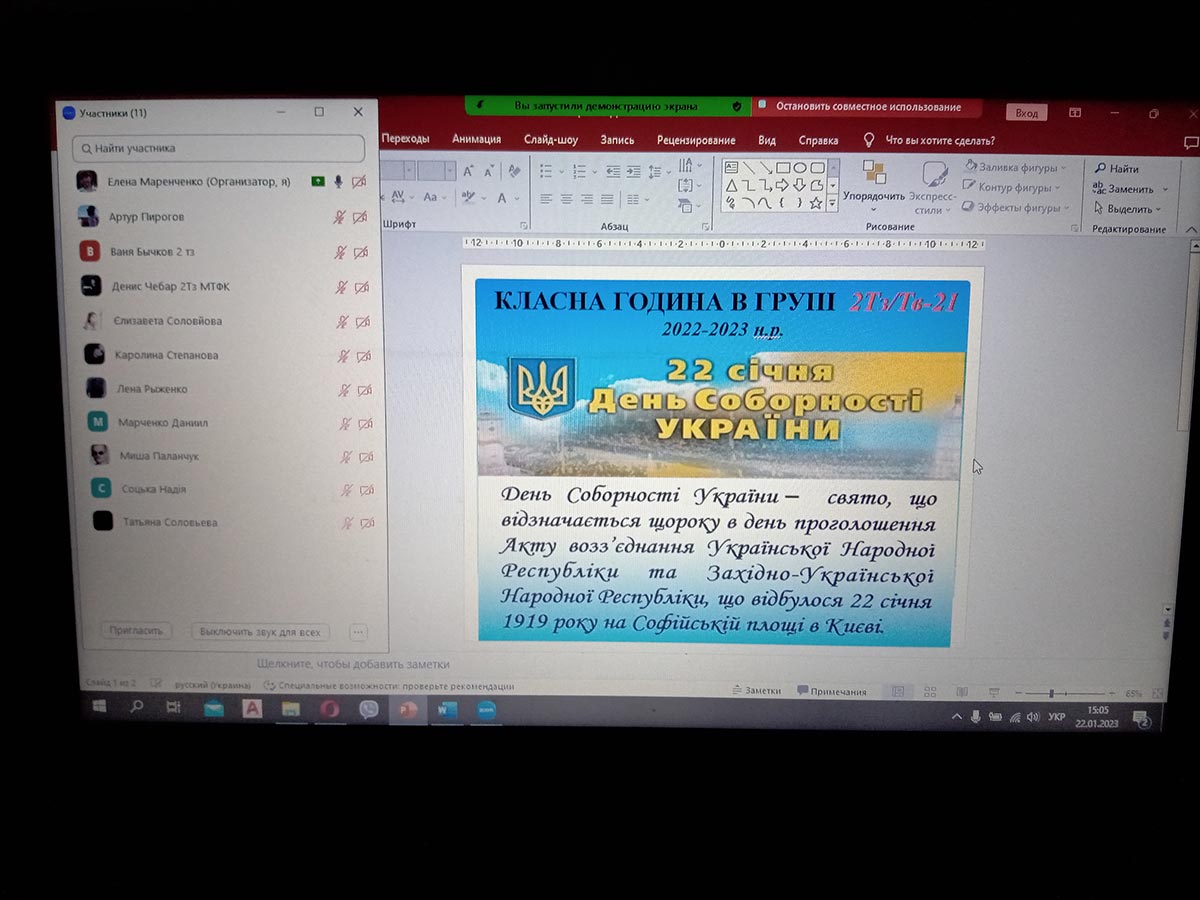Click the muted mic icon for Соцька Надія
Image resolution: width=1200 pixels, height=900 pixels.
coord(347,490)
